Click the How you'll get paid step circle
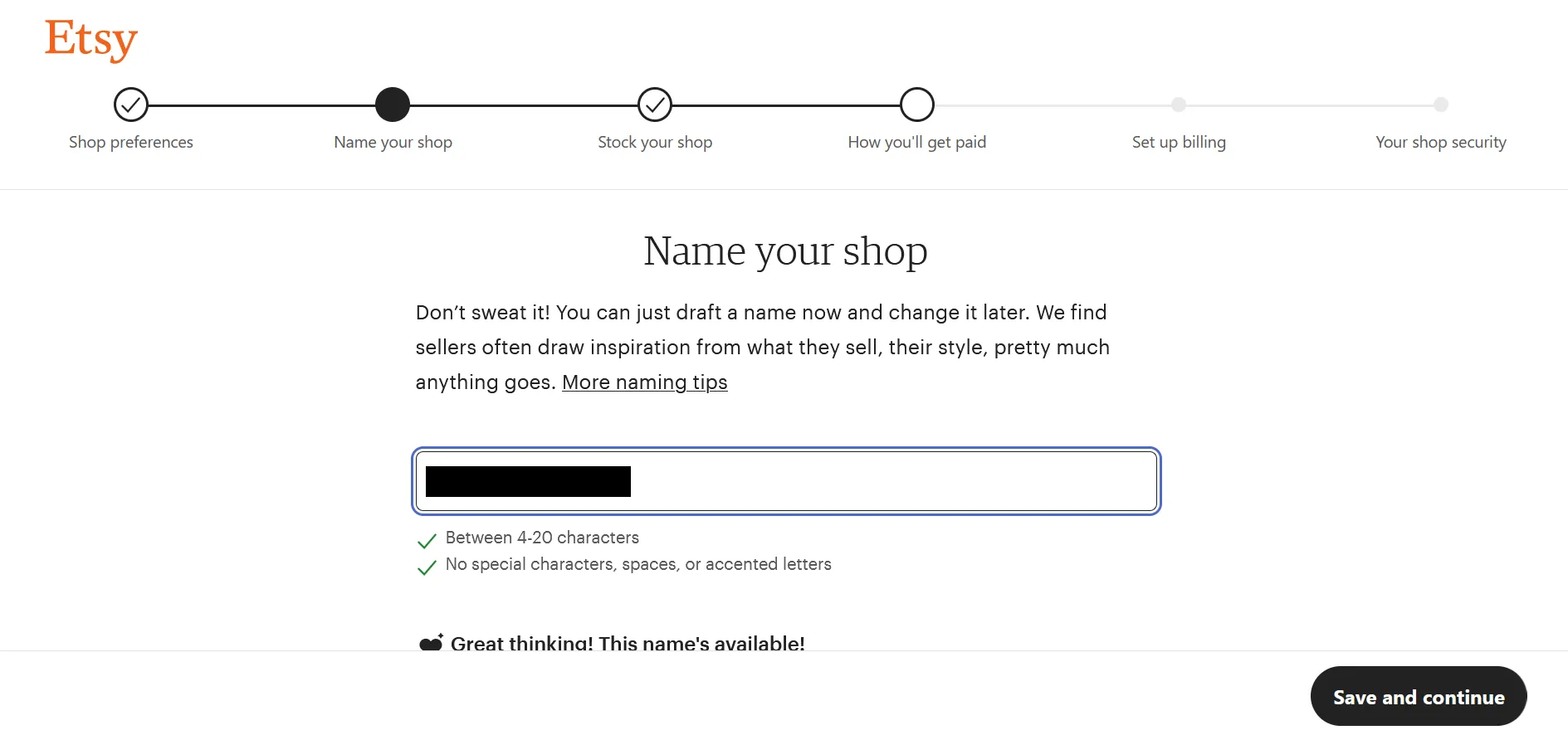This screenshot has width=1568, height=735. click(917, 105)
